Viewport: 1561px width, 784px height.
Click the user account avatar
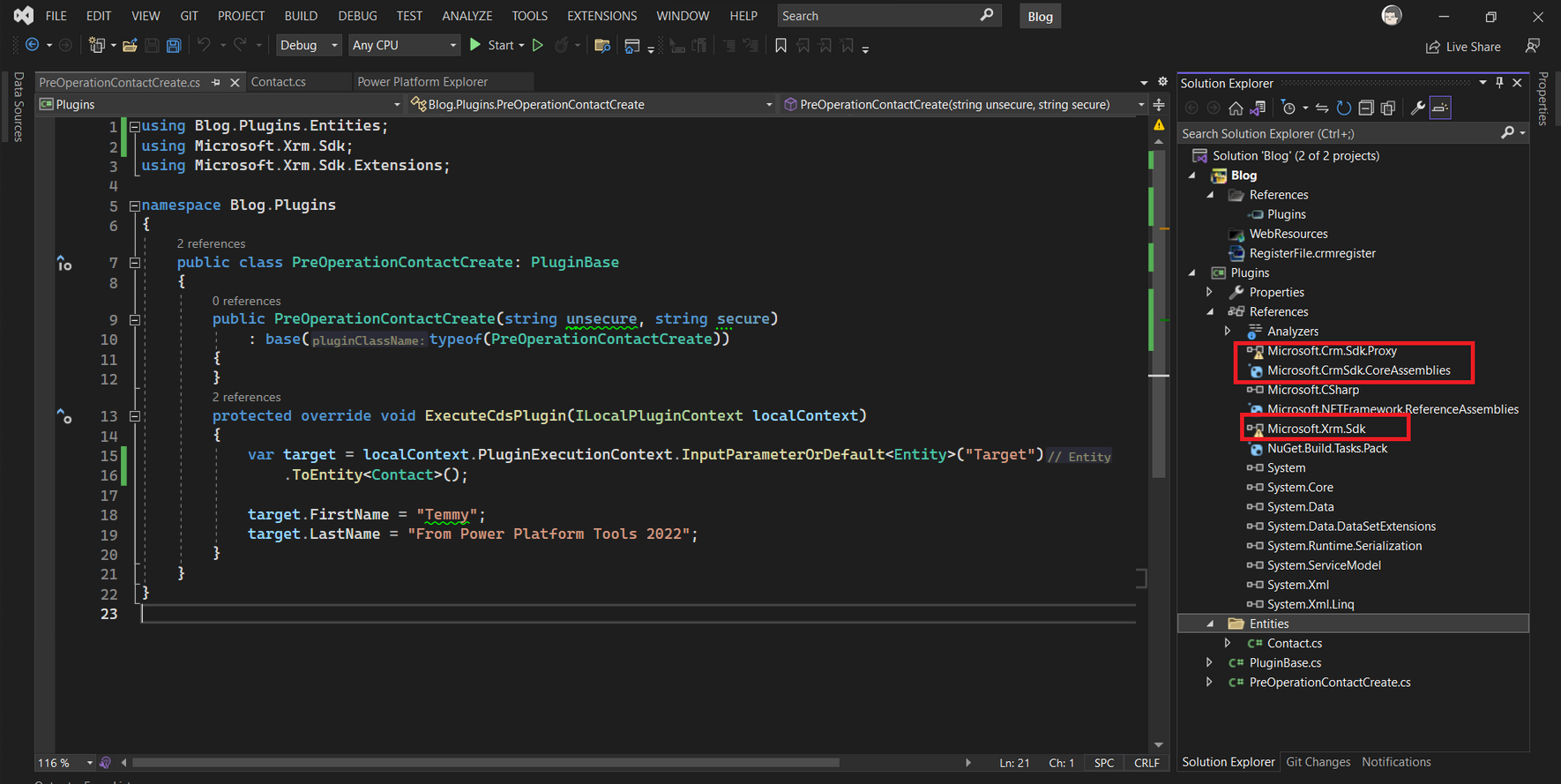pyautogui.click(x=1392, y=16)
